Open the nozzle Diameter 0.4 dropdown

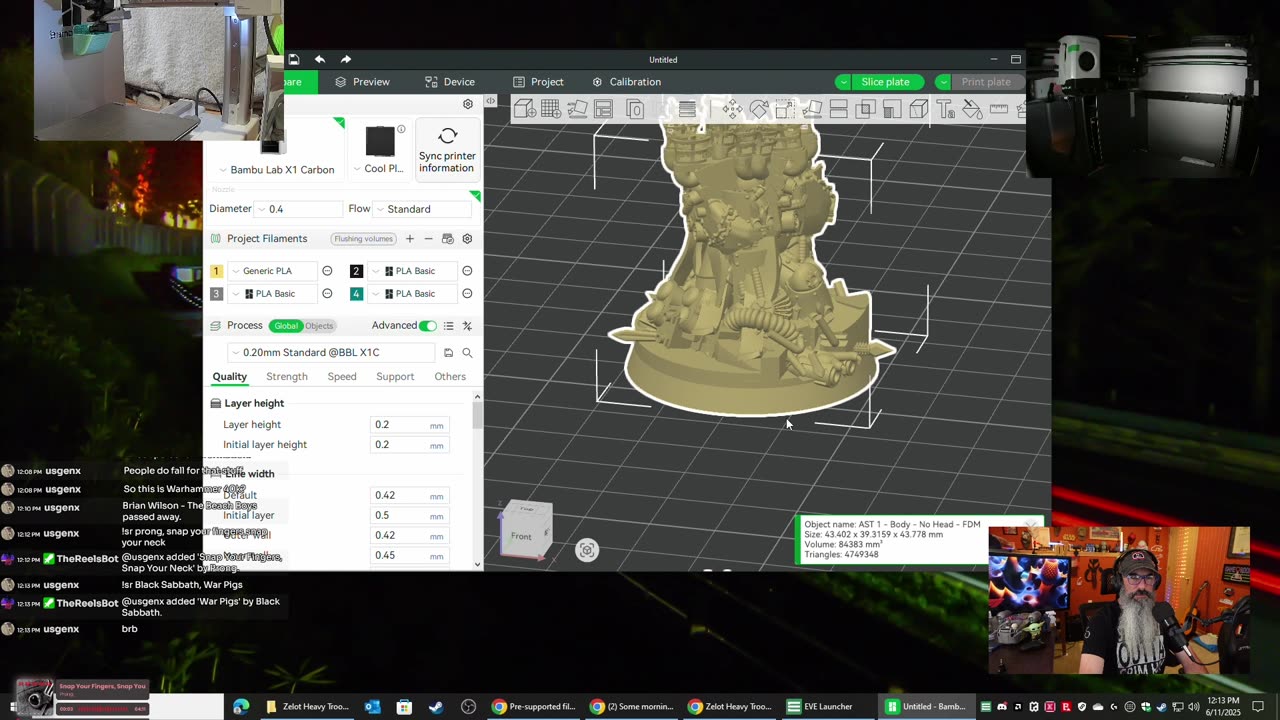(298, 209)
